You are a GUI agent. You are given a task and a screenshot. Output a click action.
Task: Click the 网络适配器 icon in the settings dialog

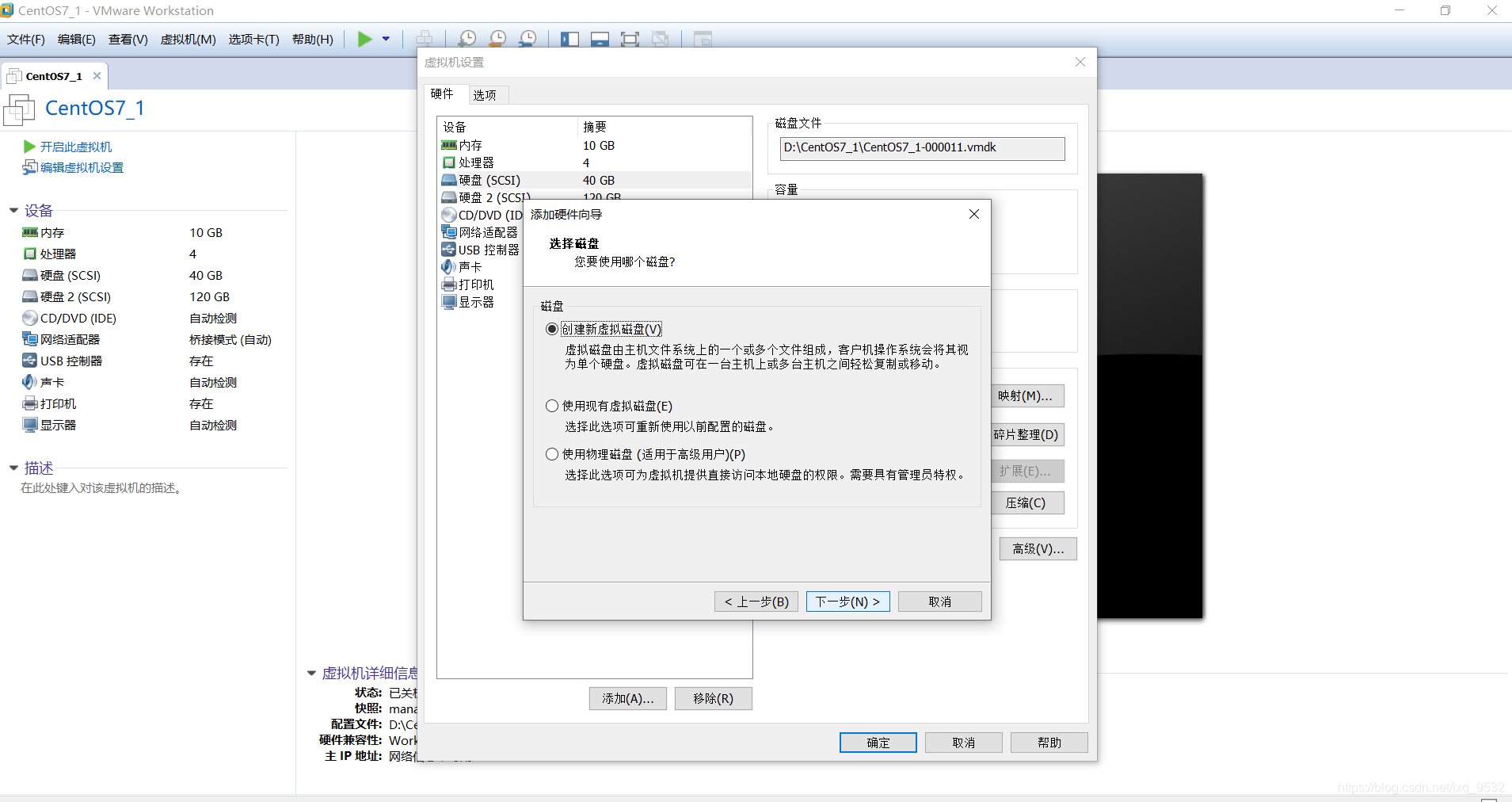[x=449, y=232]
